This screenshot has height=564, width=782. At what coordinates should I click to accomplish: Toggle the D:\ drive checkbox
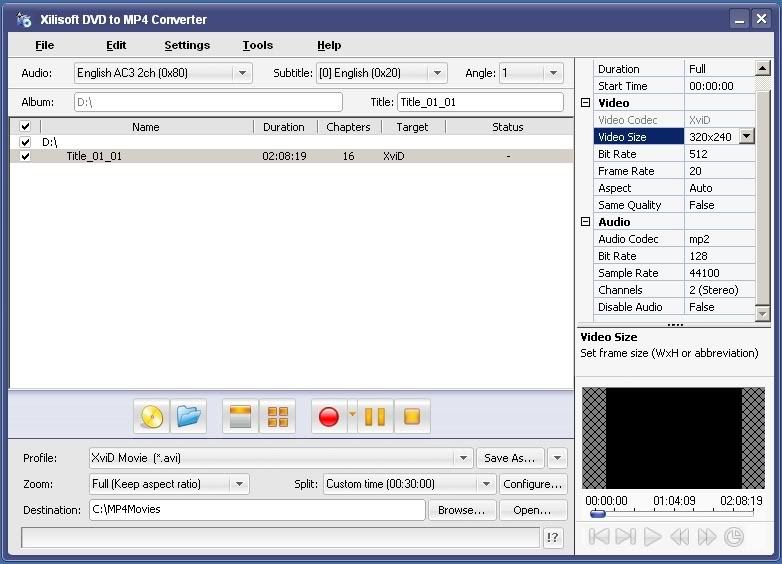pyautogui.click(x=25, y=142)
